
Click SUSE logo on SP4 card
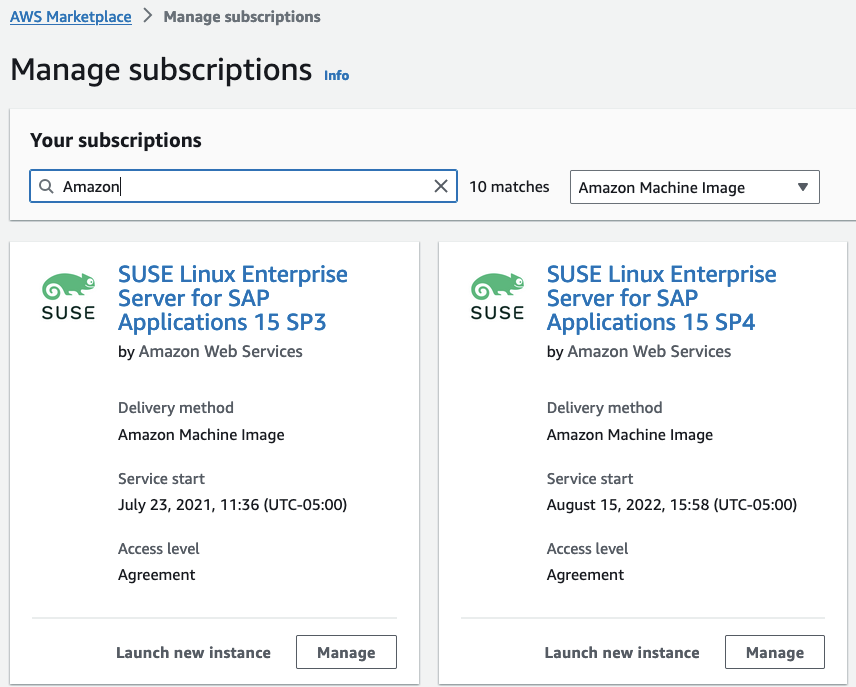497,296
